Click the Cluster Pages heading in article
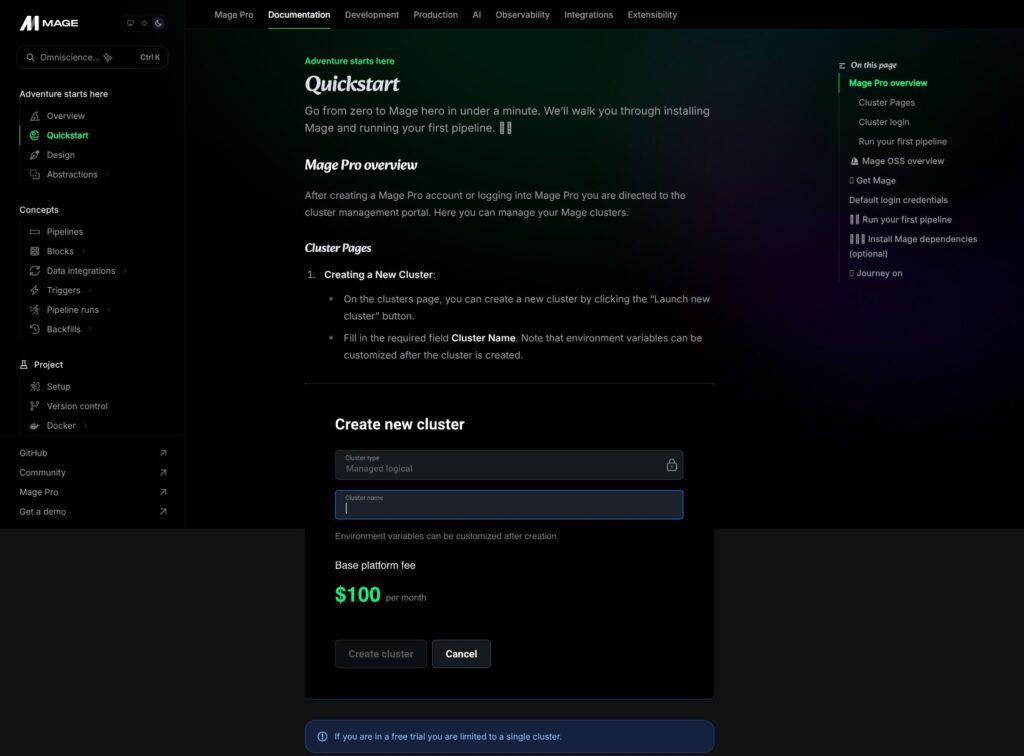 point(338,248)
